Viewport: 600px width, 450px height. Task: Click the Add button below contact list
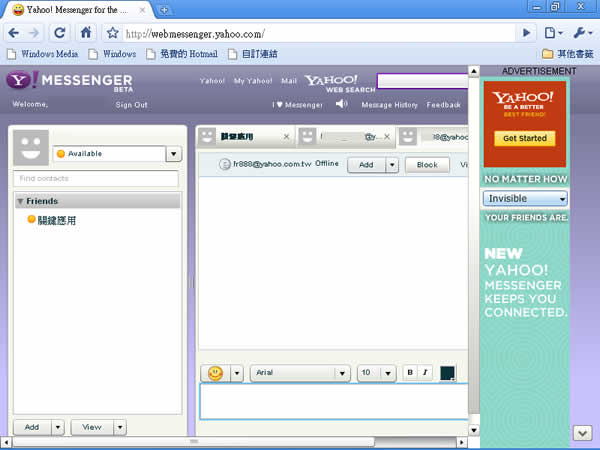tap(32, 427)
